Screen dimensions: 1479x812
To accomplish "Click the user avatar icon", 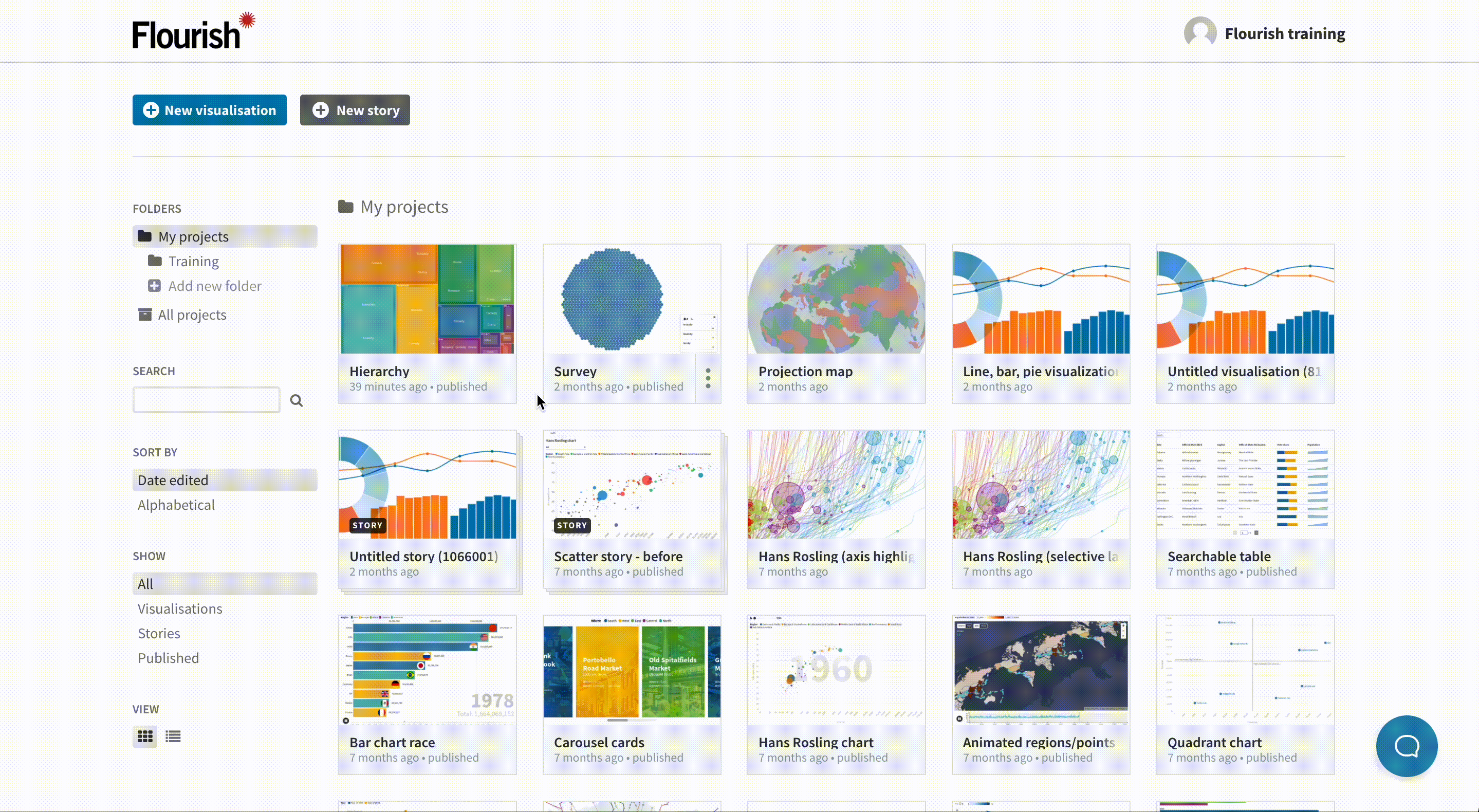I will (x=1200, y=33).
